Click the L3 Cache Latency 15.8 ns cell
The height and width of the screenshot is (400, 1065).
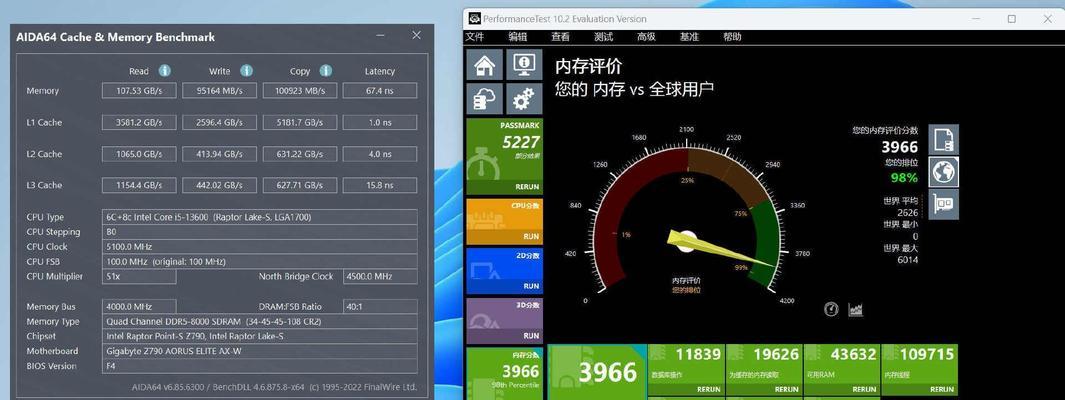[380, 185]
